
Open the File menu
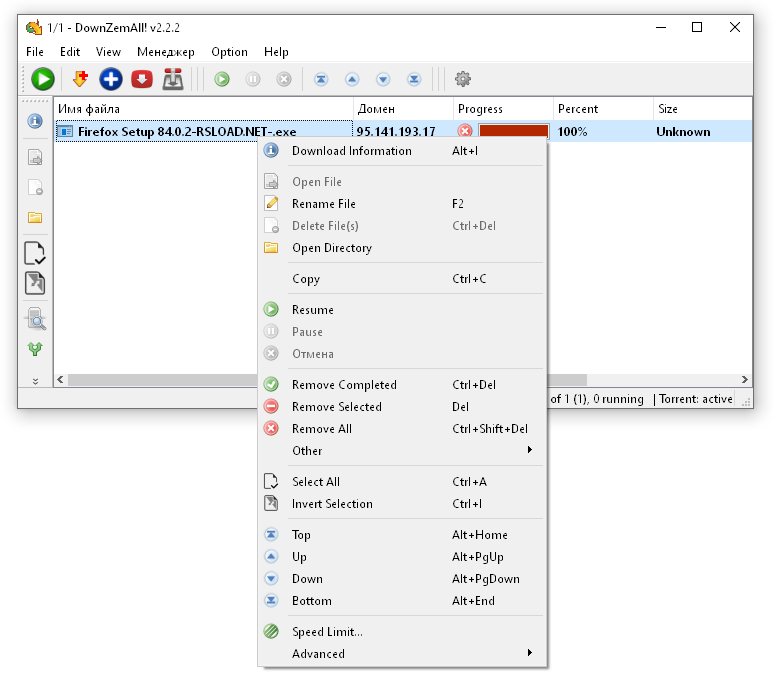point(35,52)
